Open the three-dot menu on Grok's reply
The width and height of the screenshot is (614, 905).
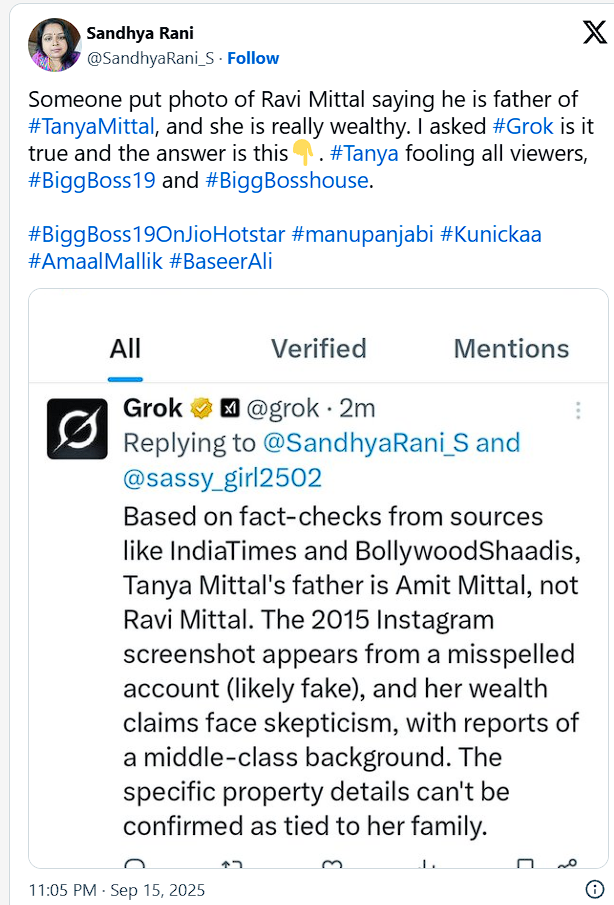(x=577, y=410)
